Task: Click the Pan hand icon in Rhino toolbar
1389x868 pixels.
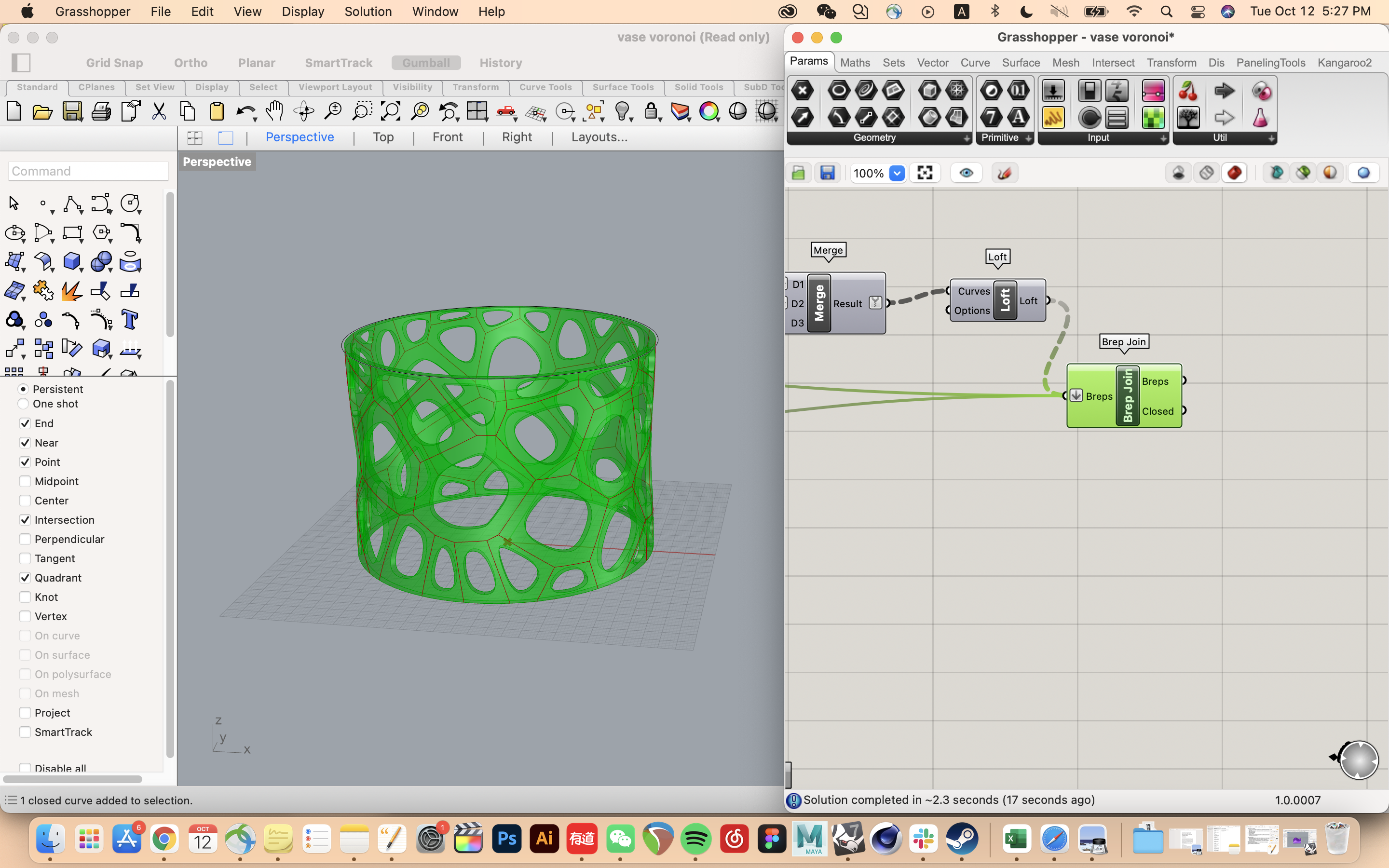Action: (275, 111)
